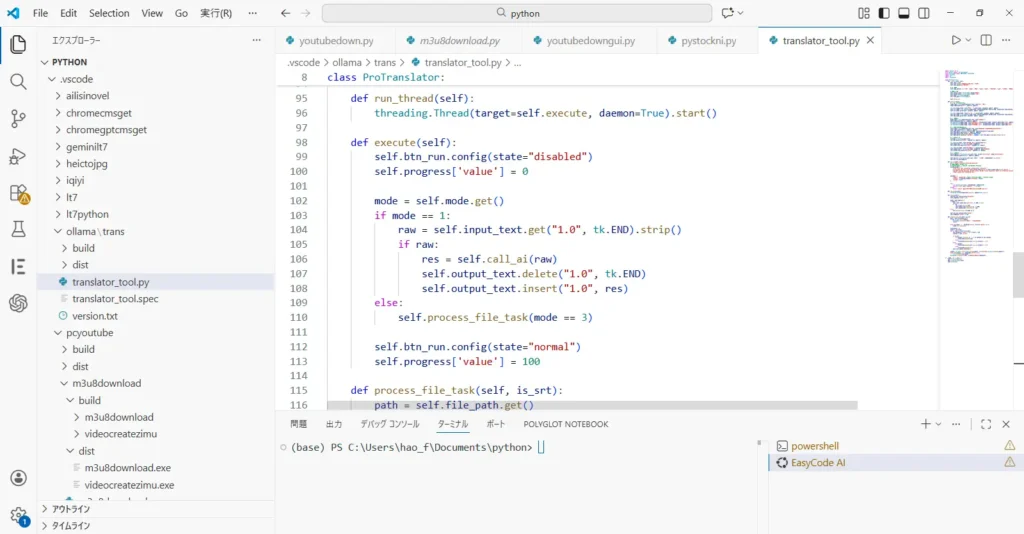Switch to 出力 panel tab
Screen dimensions: 1024x534
[334, 424]
